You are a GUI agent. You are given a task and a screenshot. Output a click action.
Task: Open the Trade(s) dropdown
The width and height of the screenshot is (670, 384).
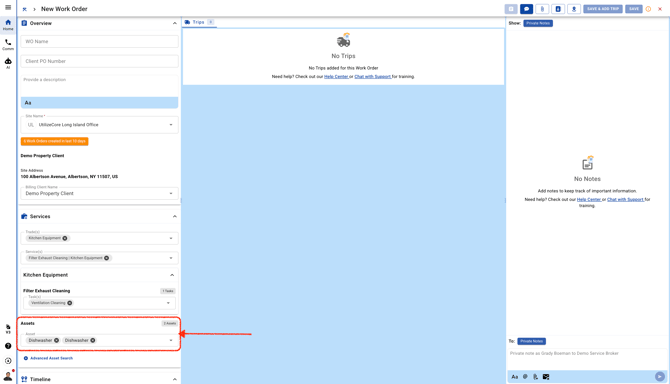(x=171, y=238)
